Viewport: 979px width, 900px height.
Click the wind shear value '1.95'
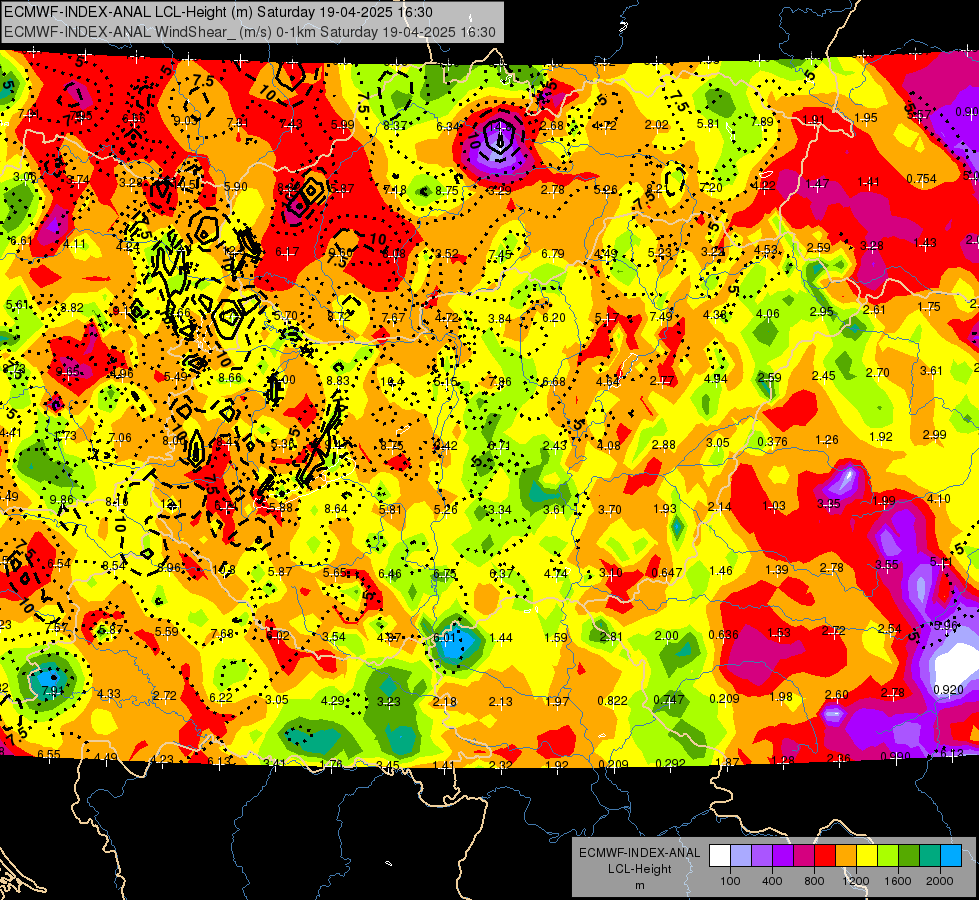866,117
